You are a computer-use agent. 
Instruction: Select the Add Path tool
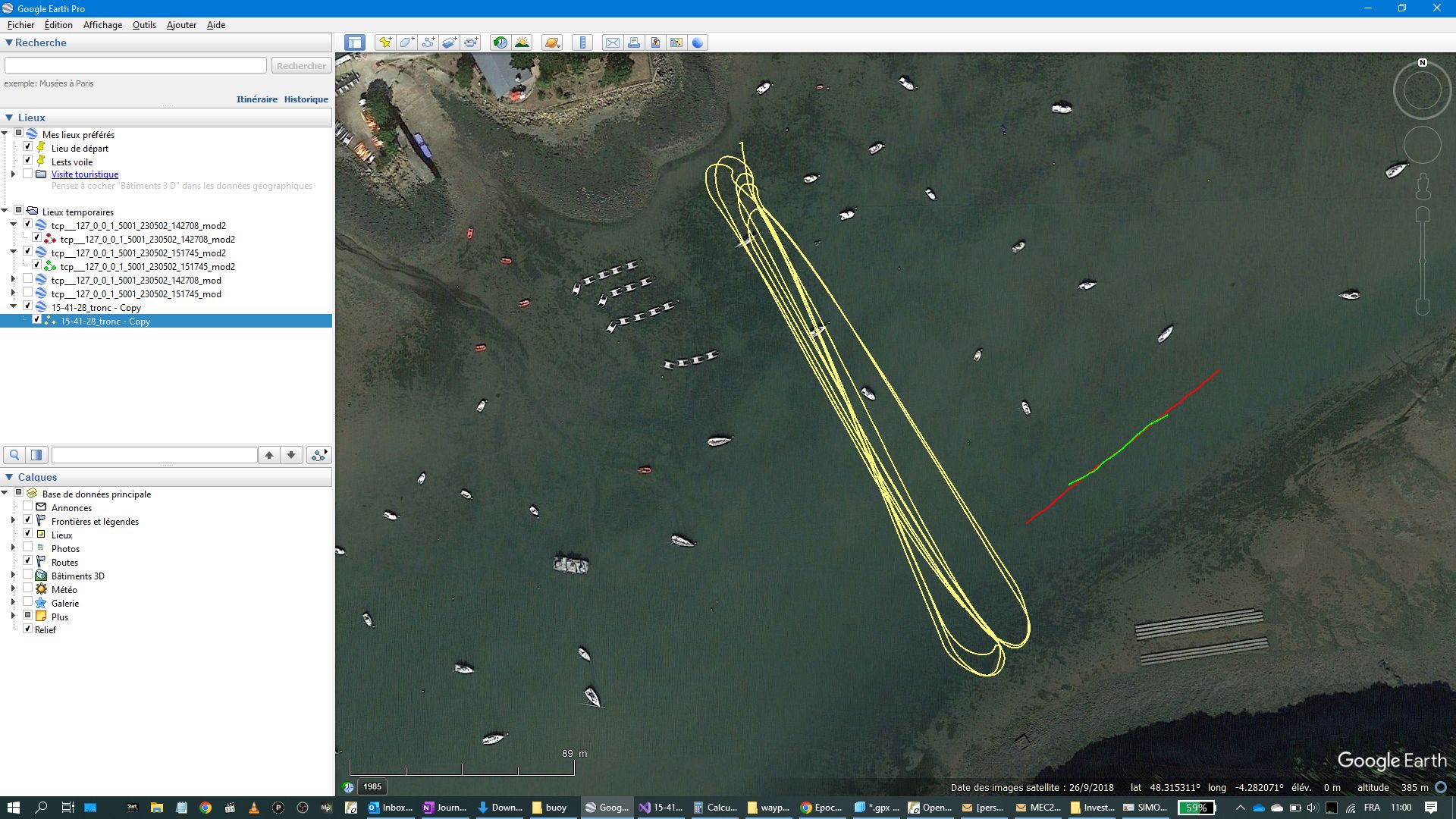[x=428, y=42]
